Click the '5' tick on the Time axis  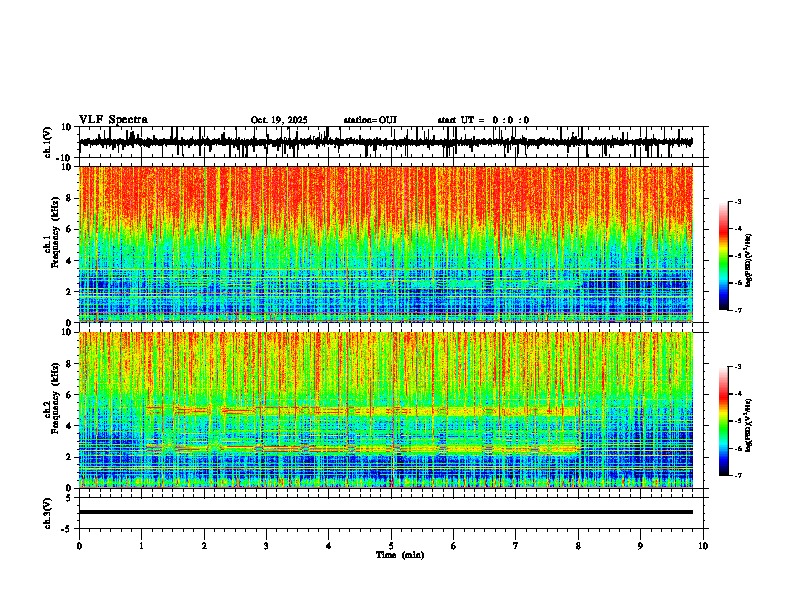391,546
